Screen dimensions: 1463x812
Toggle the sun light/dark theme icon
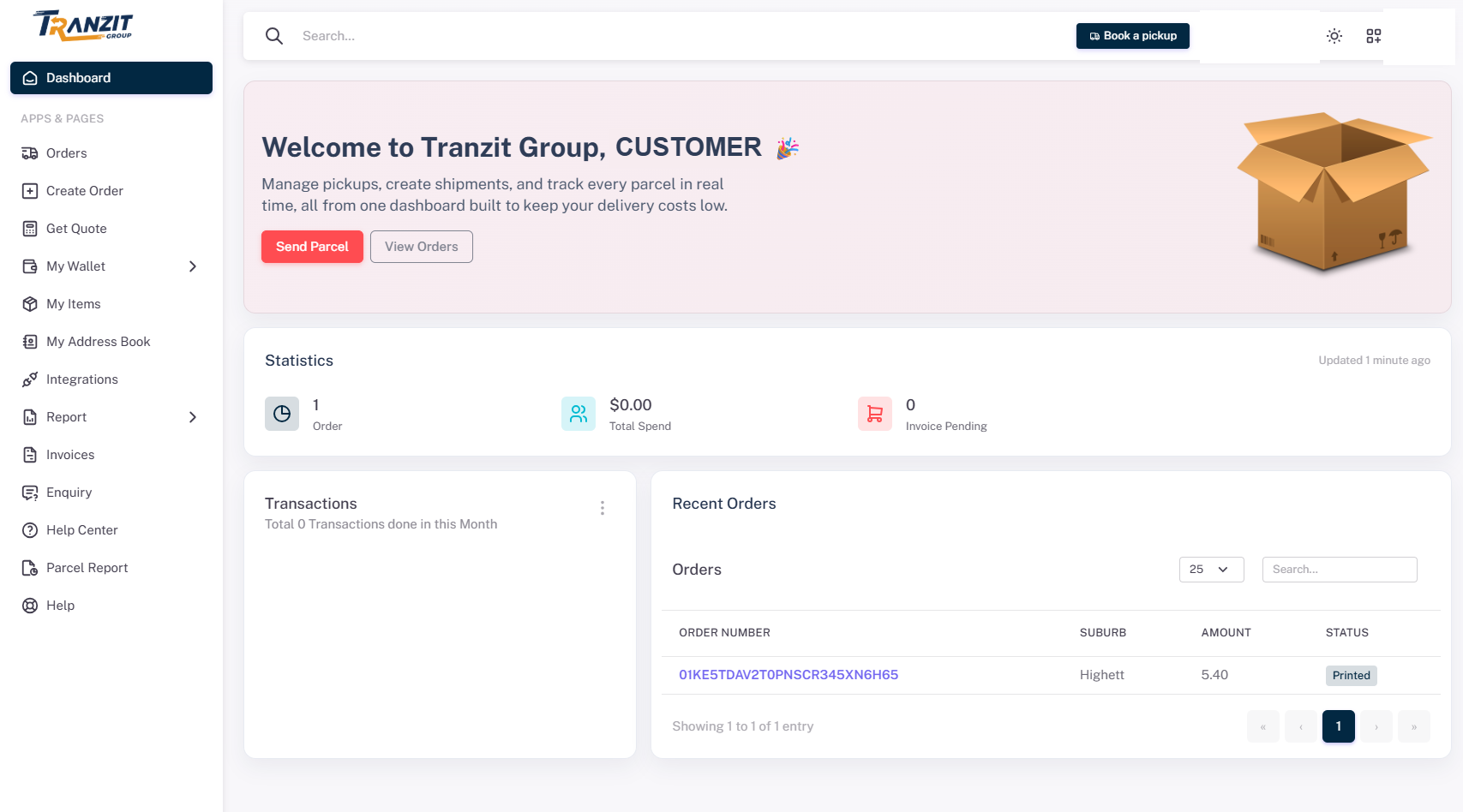(x=1334, y=36)
